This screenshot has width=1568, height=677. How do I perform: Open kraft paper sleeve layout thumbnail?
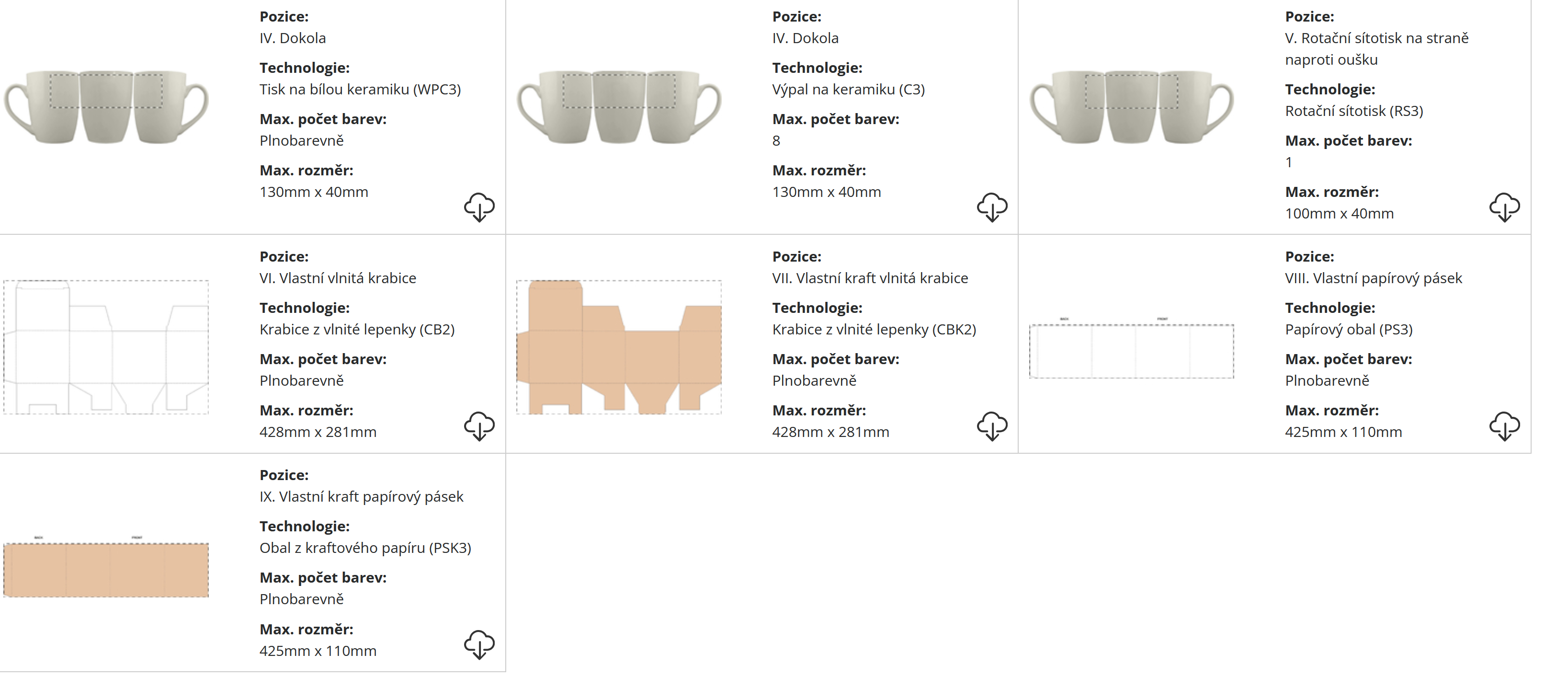click(x=106, y=569)
